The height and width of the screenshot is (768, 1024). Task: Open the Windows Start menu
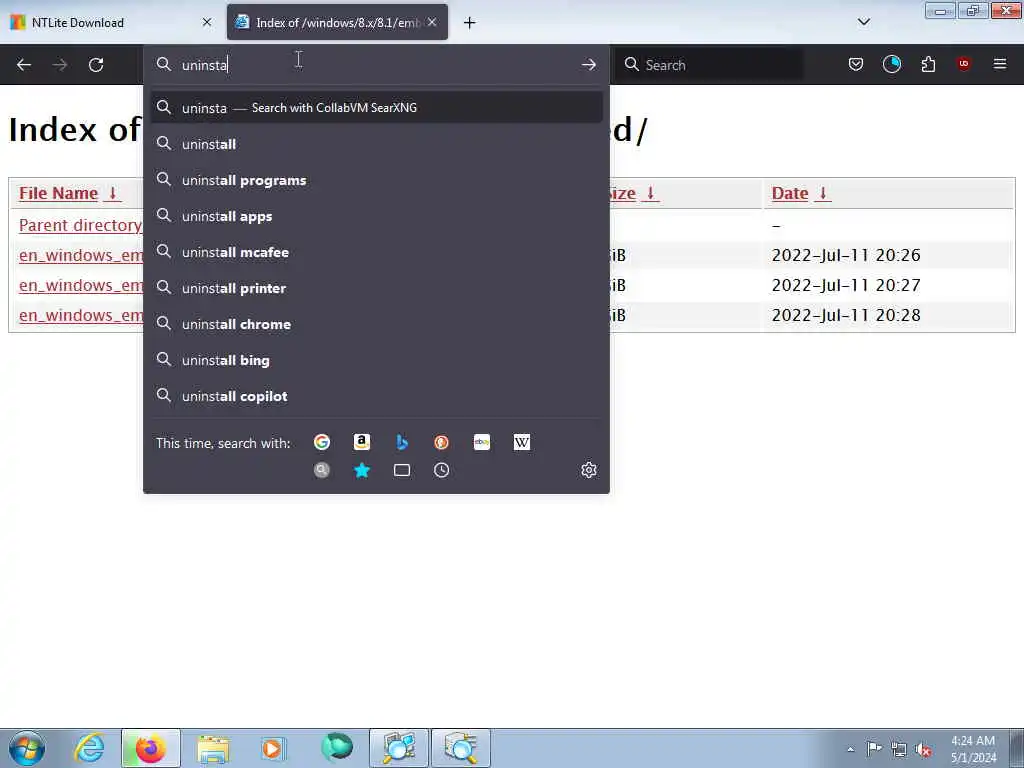pyautogui.click(x=27, y=748)
